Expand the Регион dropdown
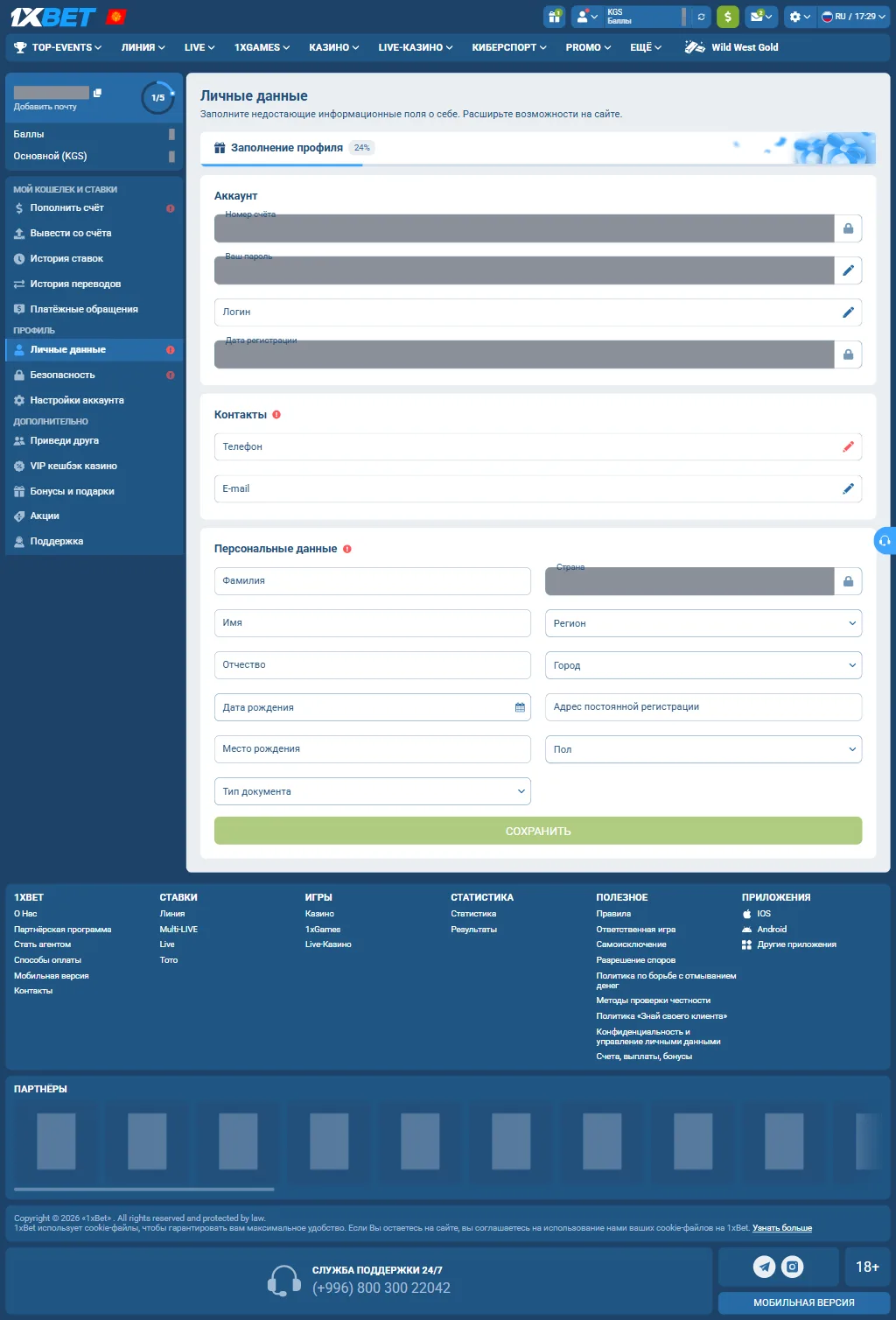The height and width of the screenshot is (1320, 896). [703, 623]
